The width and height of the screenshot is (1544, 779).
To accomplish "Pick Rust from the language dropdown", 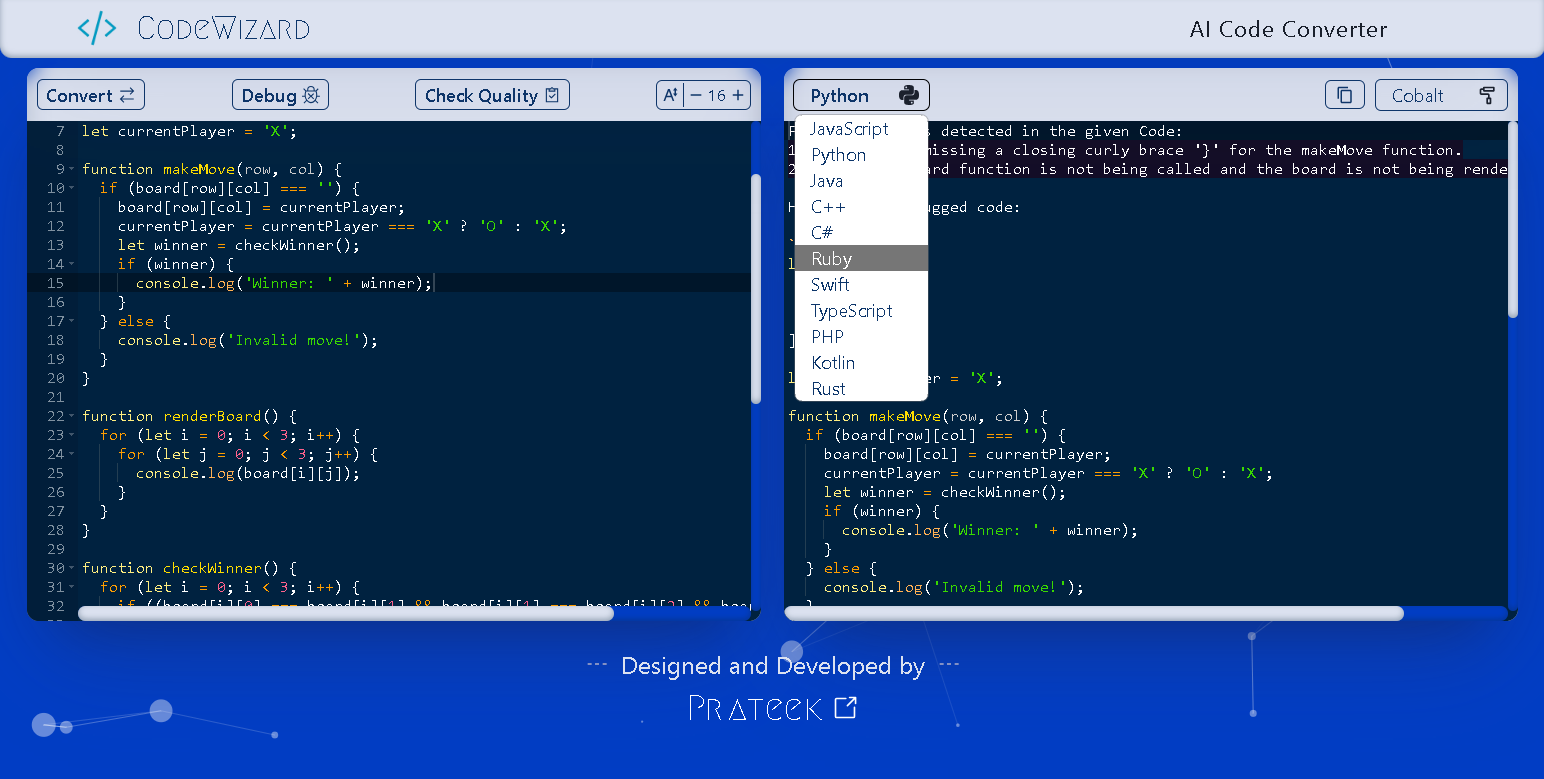I will [x=829, y=389].
